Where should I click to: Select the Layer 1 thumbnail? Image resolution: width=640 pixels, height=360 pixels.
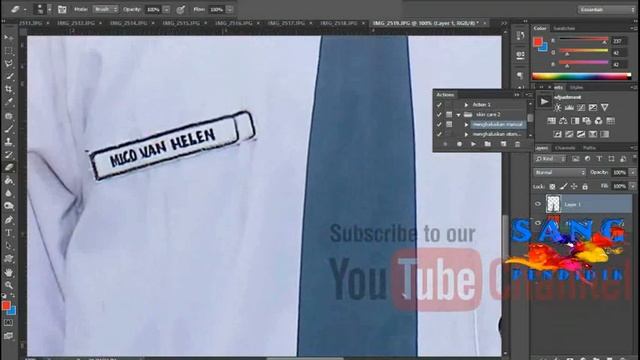553,204
